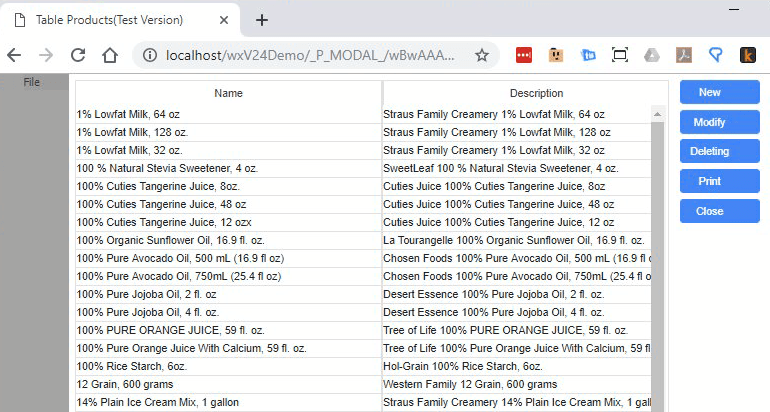Screen dimensions: 770x412
Task: Go to the browser home page icon
Action: click(x=109, y=56)
